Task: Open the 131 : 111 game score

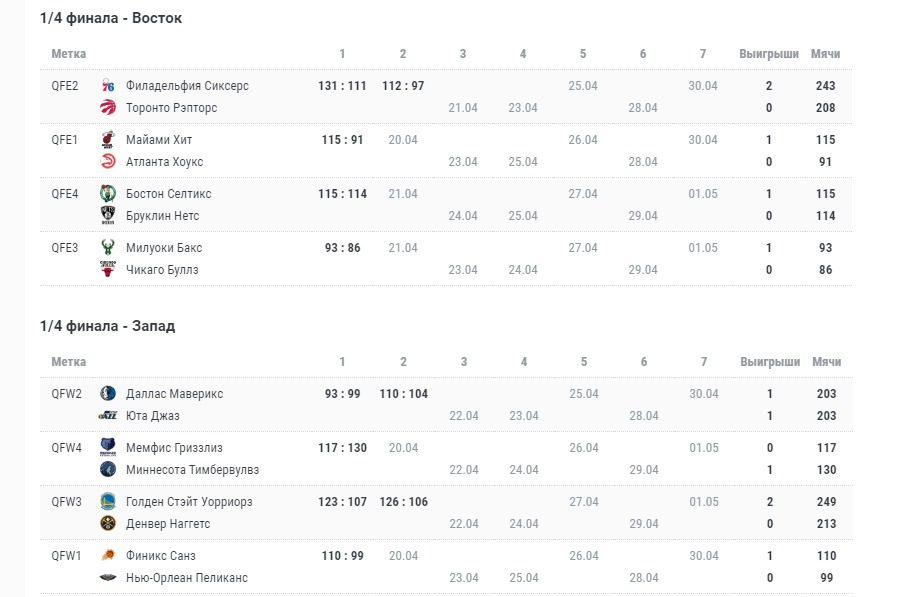Action: (342, 86)
